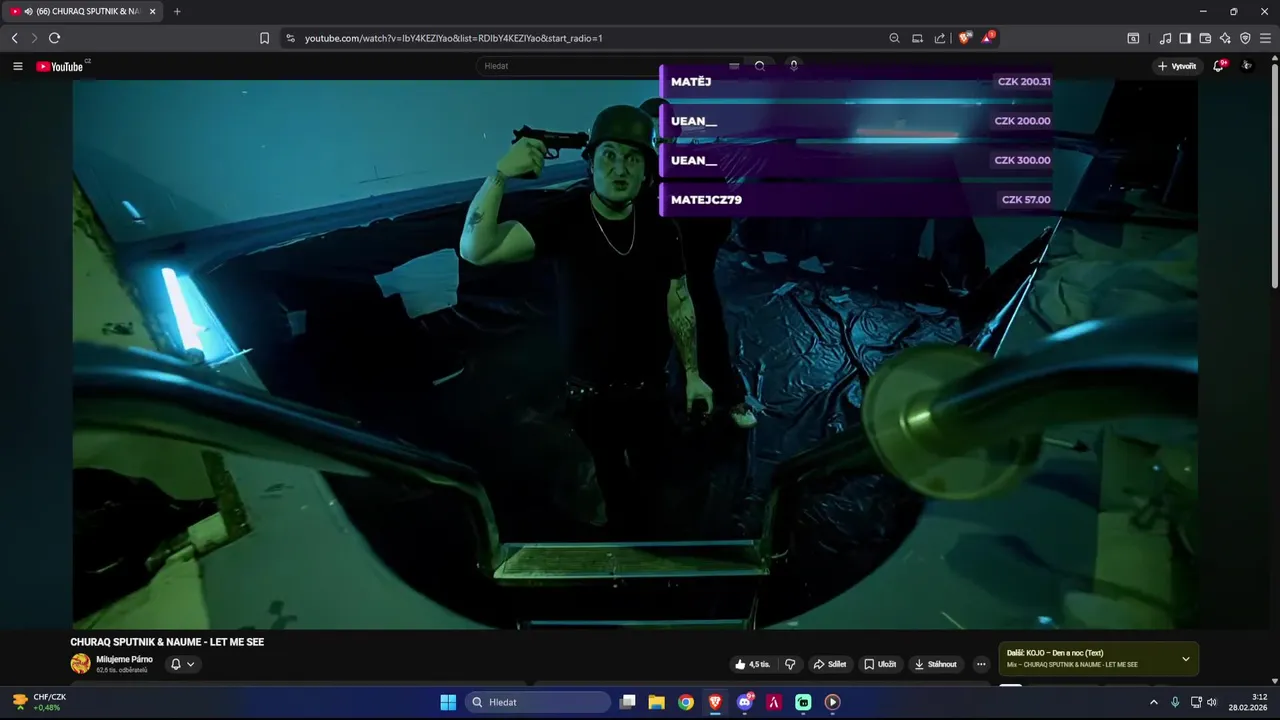The image size is (1280, 720).
Task: Open Discord from the taskbar
Action: click(745, 702)
